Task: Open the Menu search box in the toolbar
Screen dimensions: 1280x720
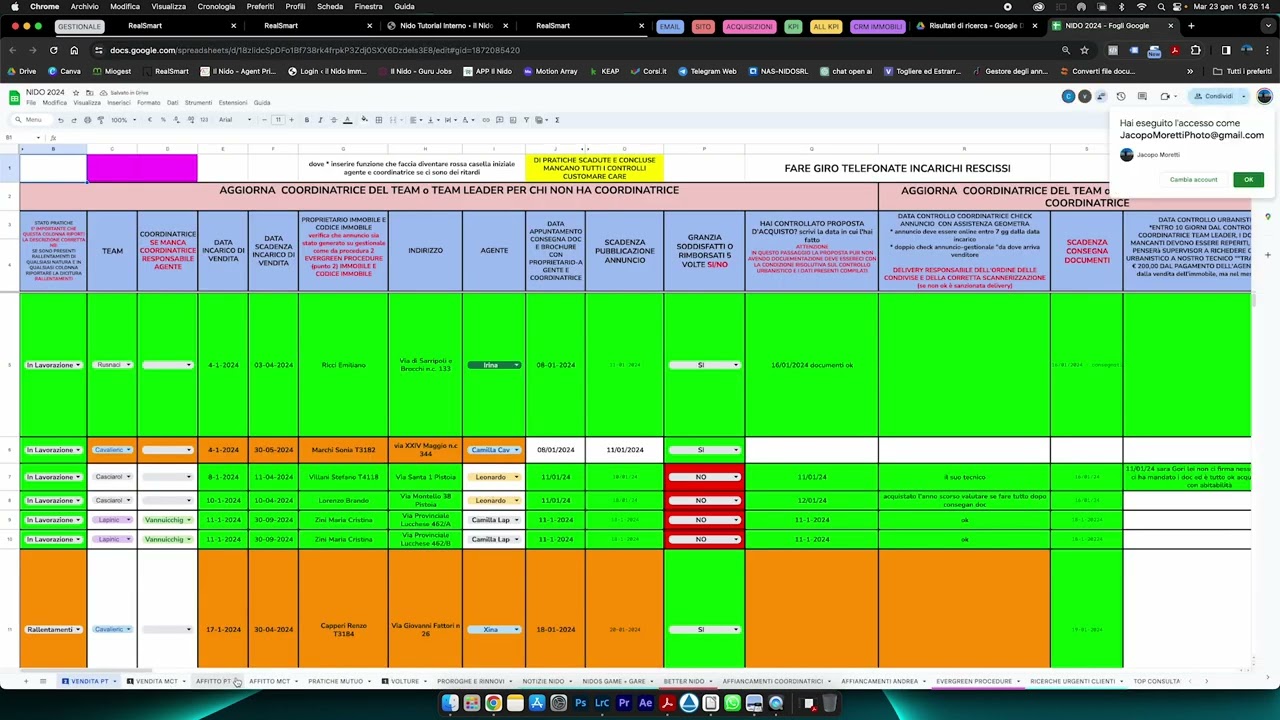Action: (x=32, y=120)
